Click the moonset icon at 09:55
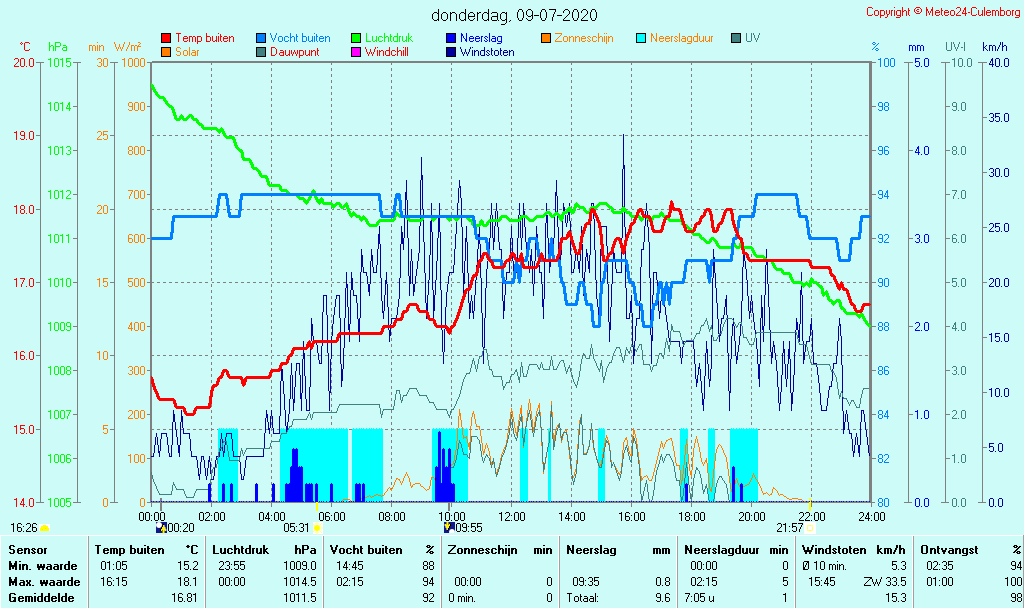1026x608 pixels. point(448,527)
